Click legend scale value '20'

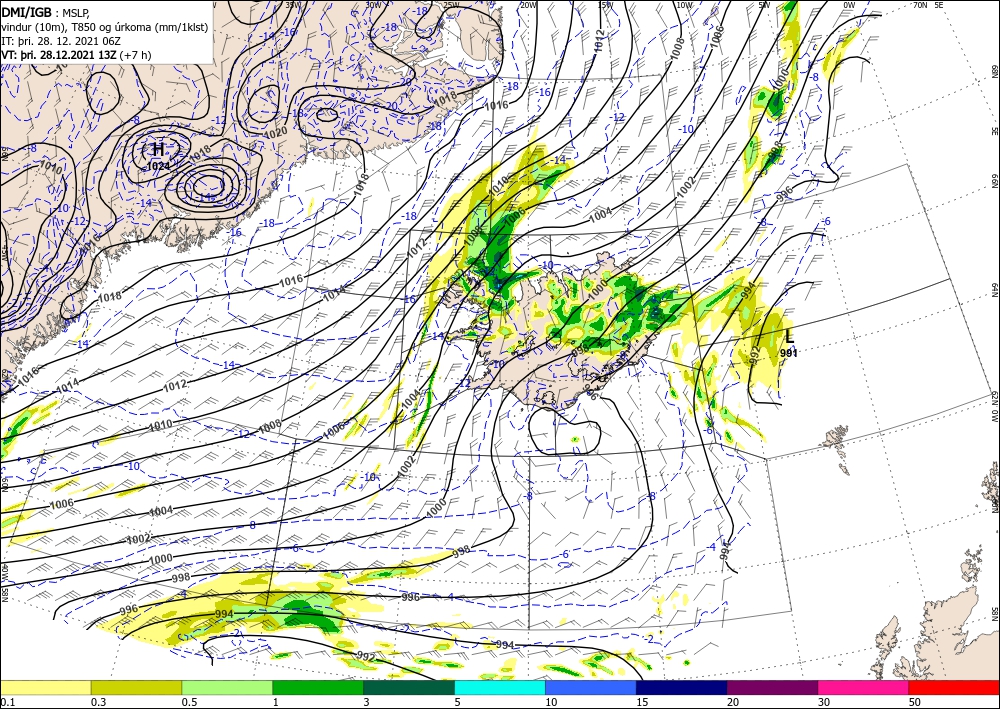pos(733,702)
